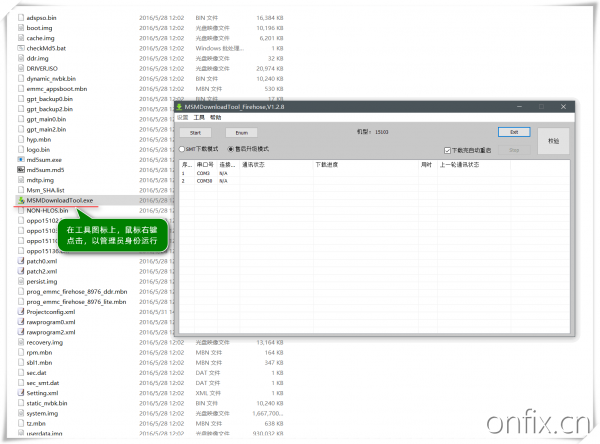Select the Projectconfig.xml file icon
The image size is (600, 444).
[x=20, y=311]
